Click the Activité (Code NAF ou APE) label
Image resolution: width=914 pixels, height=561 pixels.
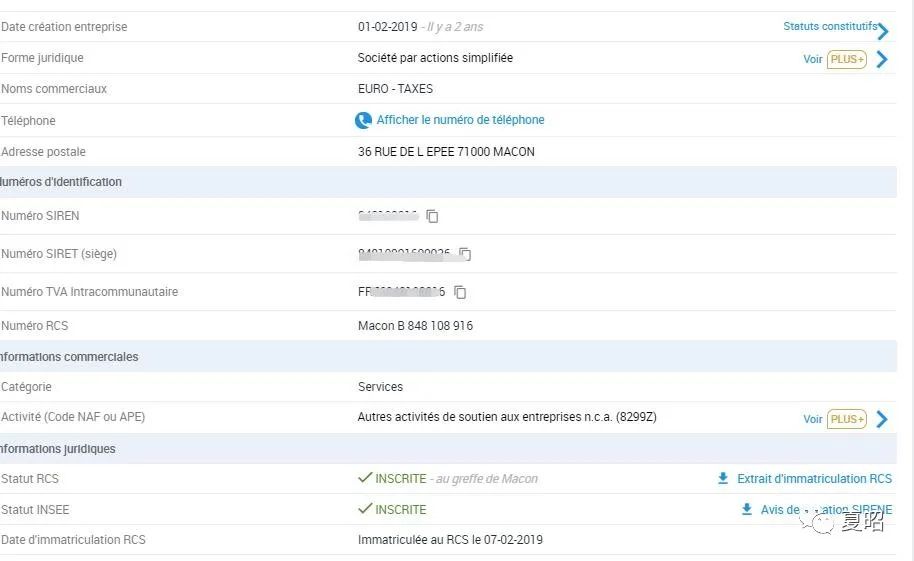coord(73,416)
